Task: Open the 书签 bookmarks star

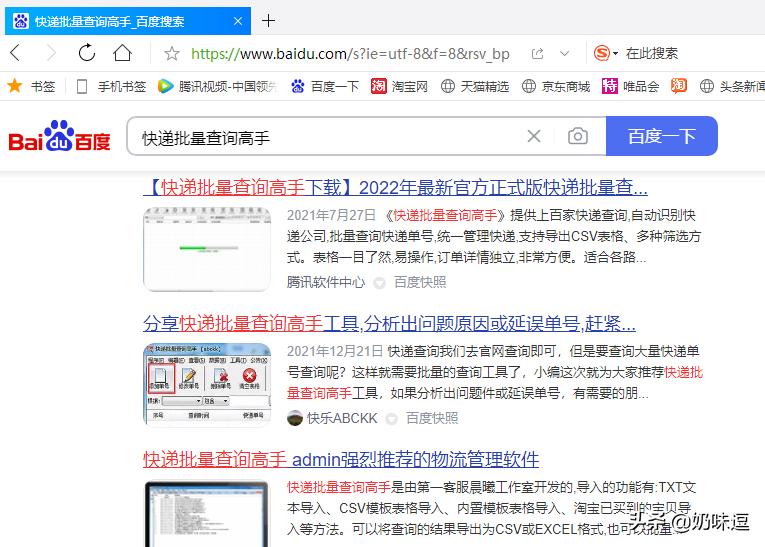Action: [x=31, y=86]
